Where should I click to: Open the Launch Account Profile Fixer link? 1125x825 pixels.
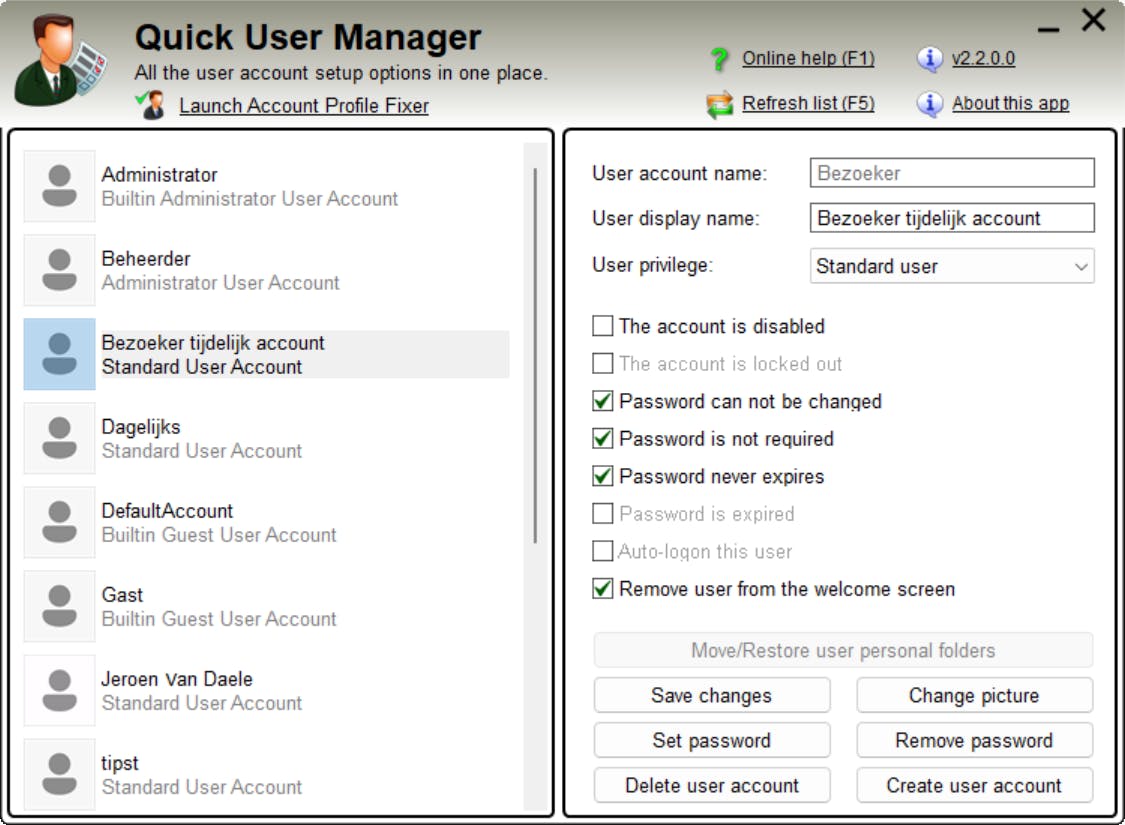(x=304, y=106)
